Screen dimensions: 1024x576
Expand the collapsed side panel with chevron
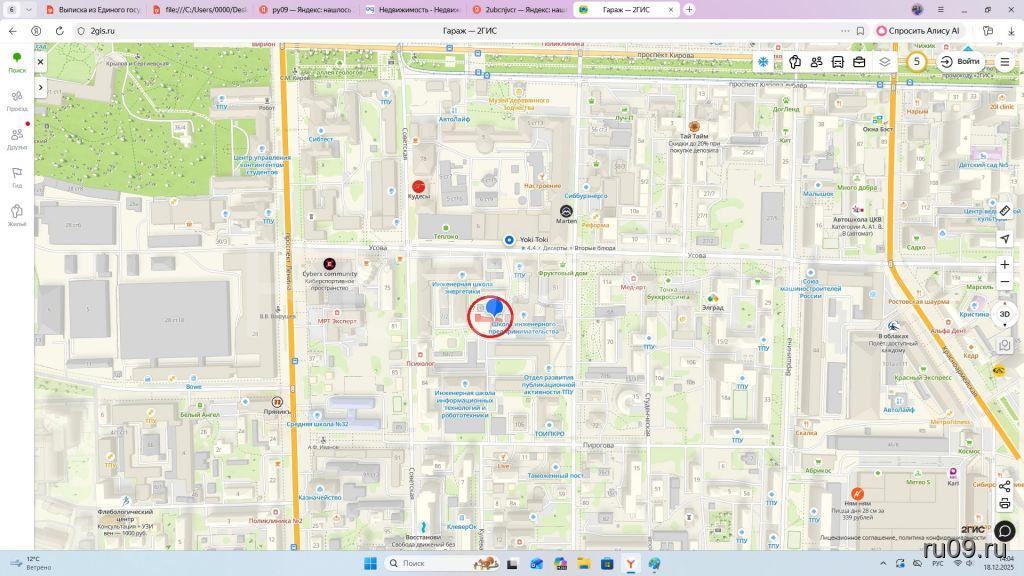(x=41, y=87)
